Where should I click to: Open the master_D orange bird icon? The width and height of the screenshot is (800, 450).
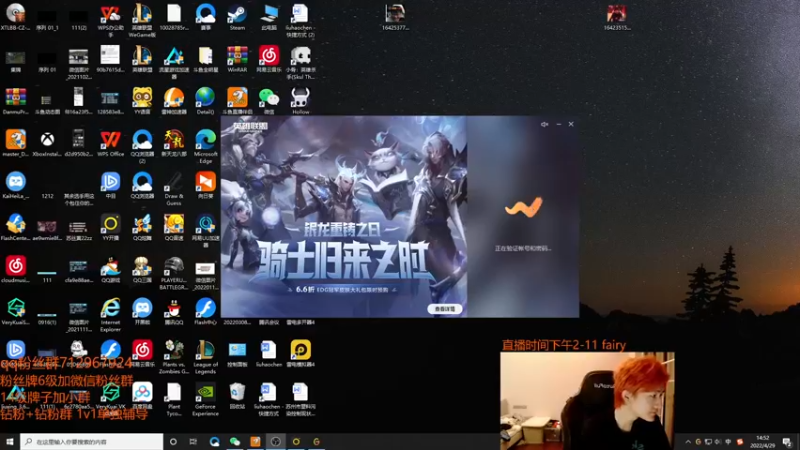coord(15,143)
